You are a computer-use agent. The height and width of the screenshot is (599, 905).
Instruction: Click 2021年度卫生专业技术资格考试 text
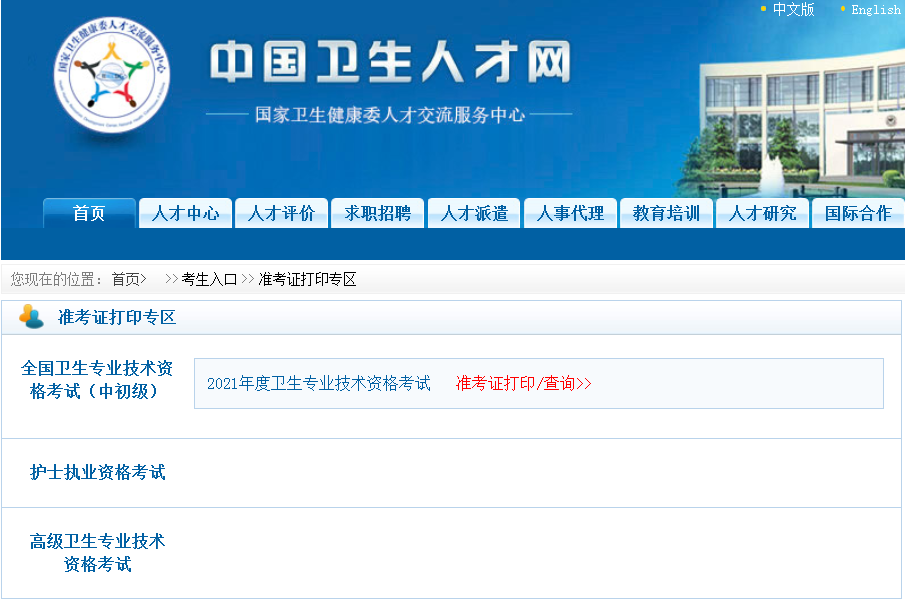tap(319, 383)
